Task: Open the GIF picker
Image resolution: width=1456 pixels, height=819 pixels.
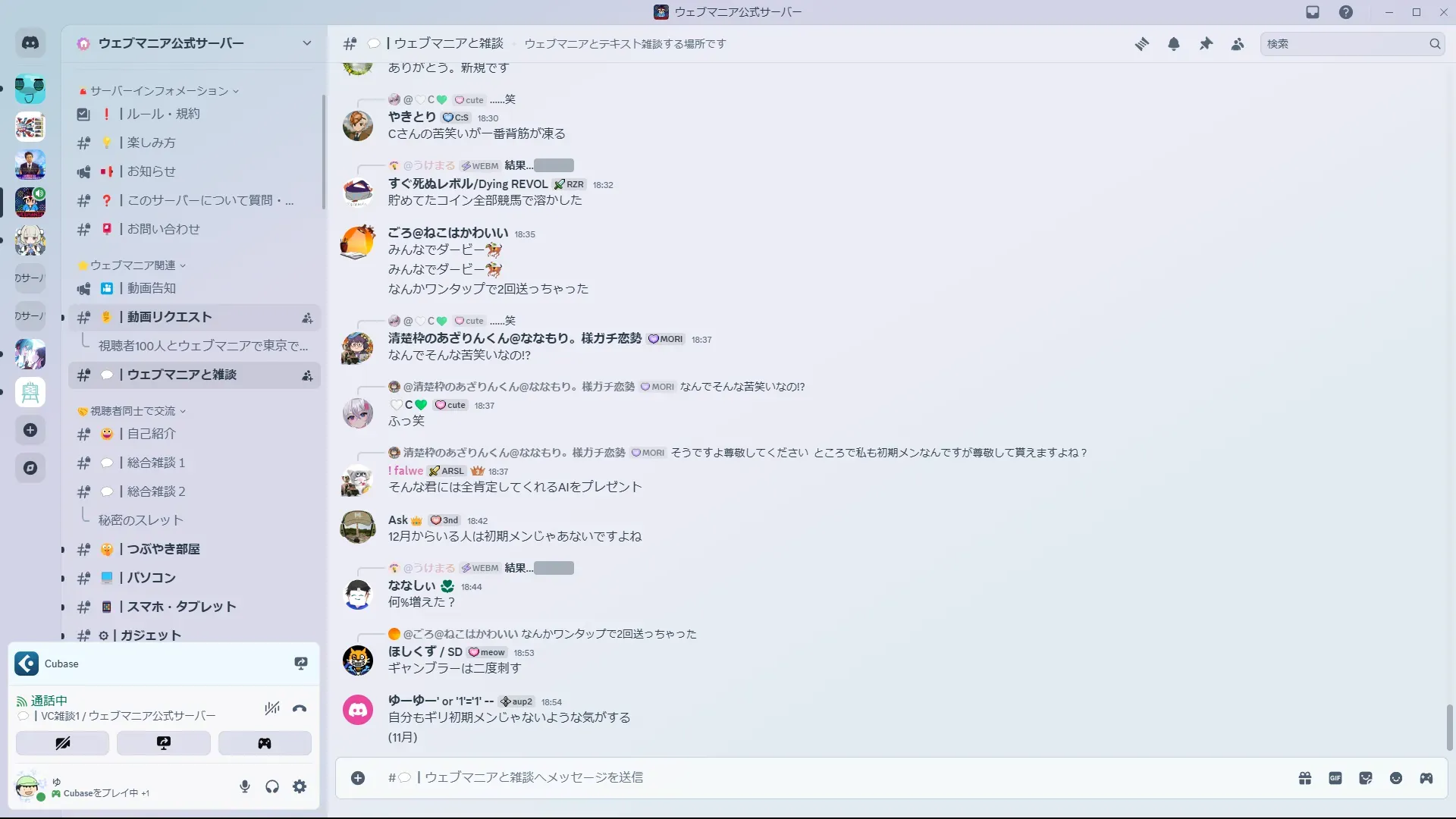Action: point(1335,778)
